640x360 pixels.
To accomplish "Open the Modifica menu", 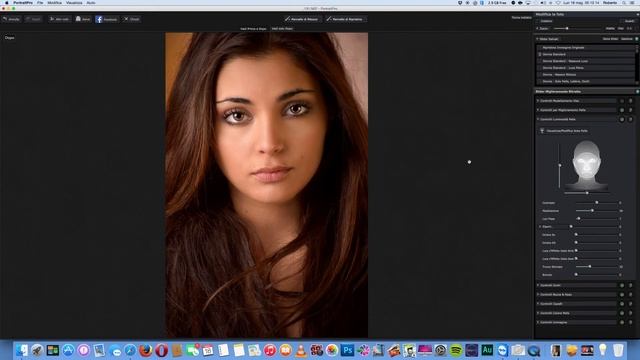I will 54,3.
